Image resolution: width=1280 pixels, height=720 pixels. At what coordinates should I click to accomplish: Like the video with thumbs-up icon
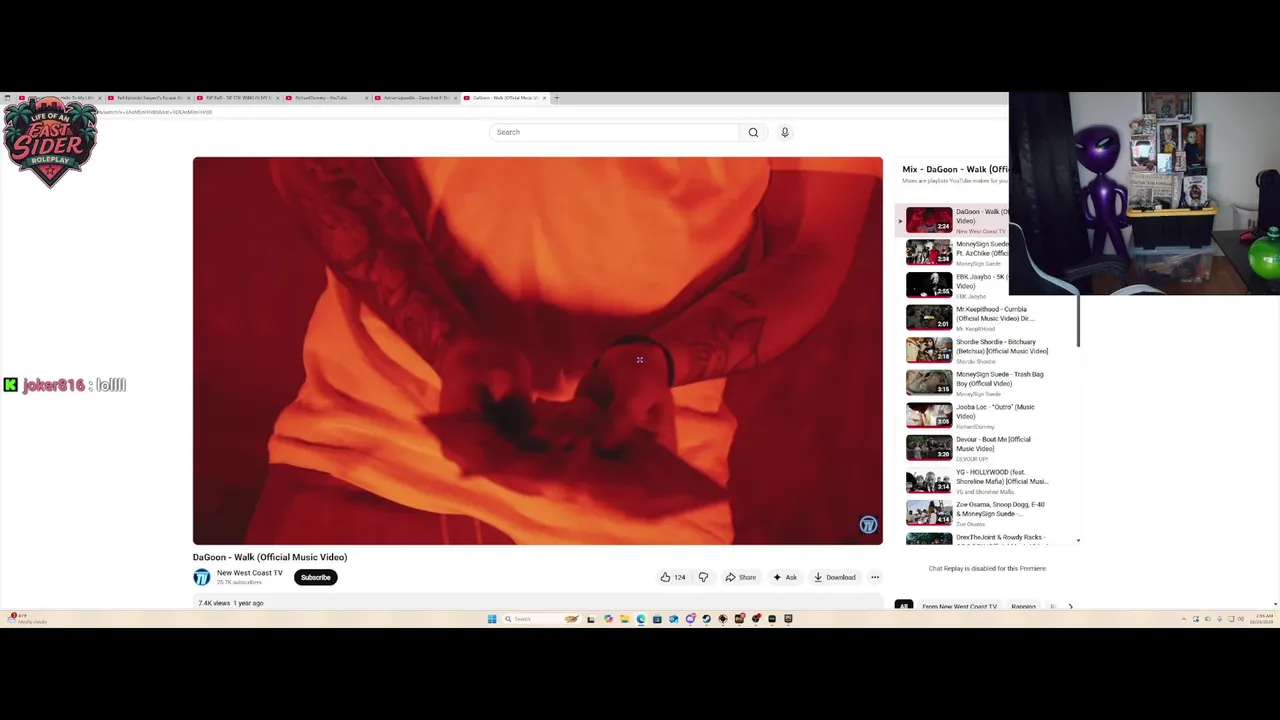(672, 577)
